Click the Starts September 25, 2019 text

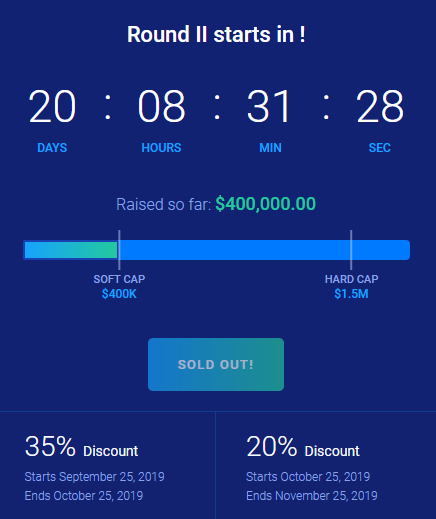tap(94, 477)
